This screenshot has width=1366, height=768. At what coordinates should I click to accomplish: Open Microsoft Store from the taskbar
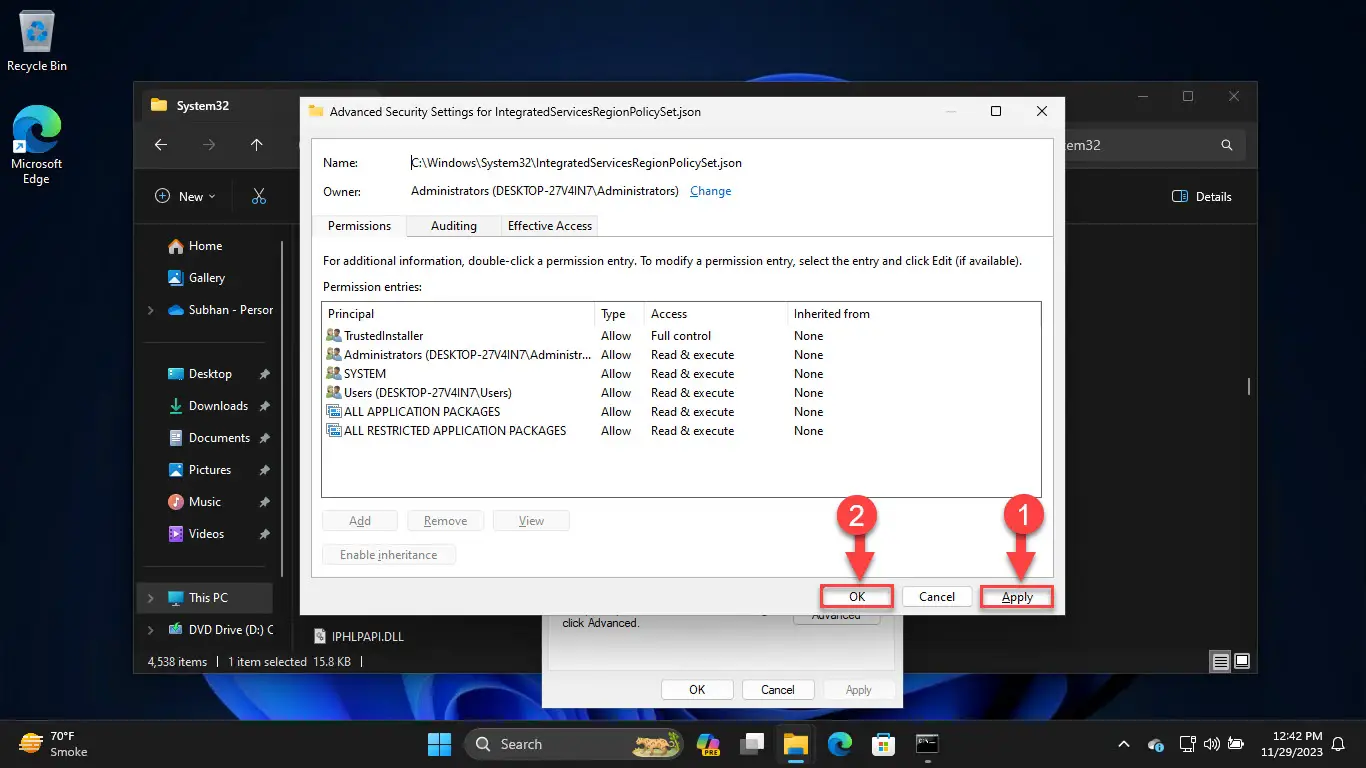[x=883, y=744]
